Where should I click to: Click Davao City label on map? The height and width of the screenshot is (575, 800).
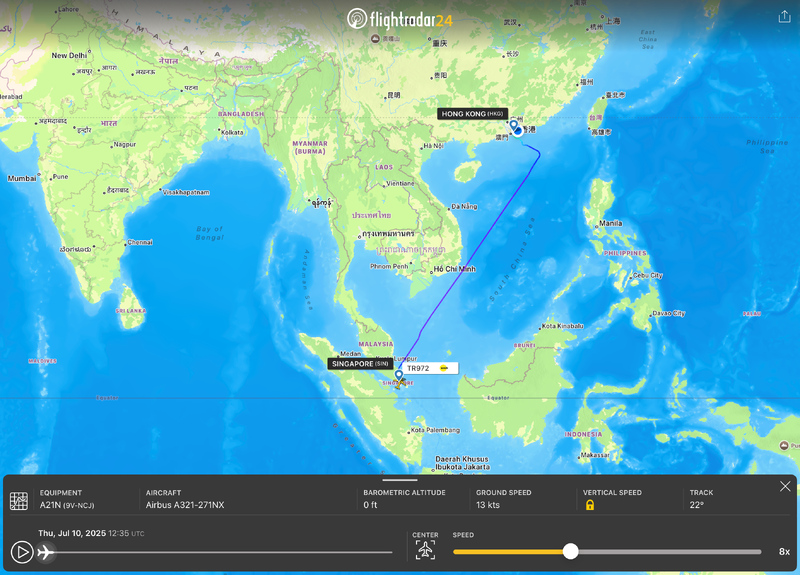click(669, 313)
